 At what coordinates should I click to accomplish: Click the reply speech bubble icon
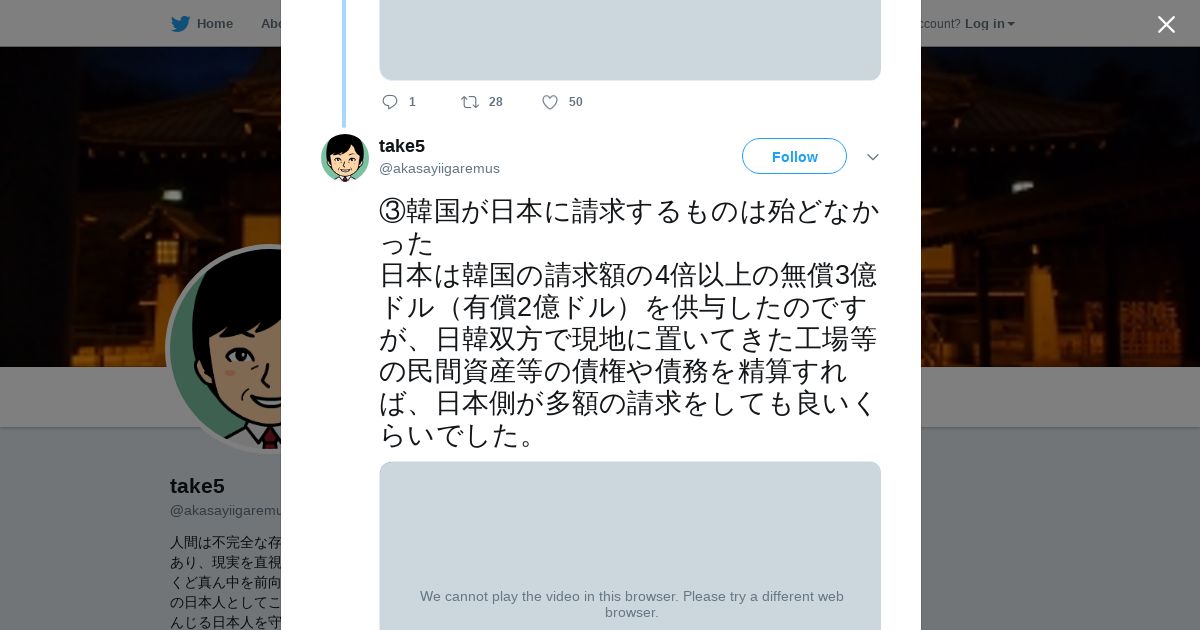390,102
